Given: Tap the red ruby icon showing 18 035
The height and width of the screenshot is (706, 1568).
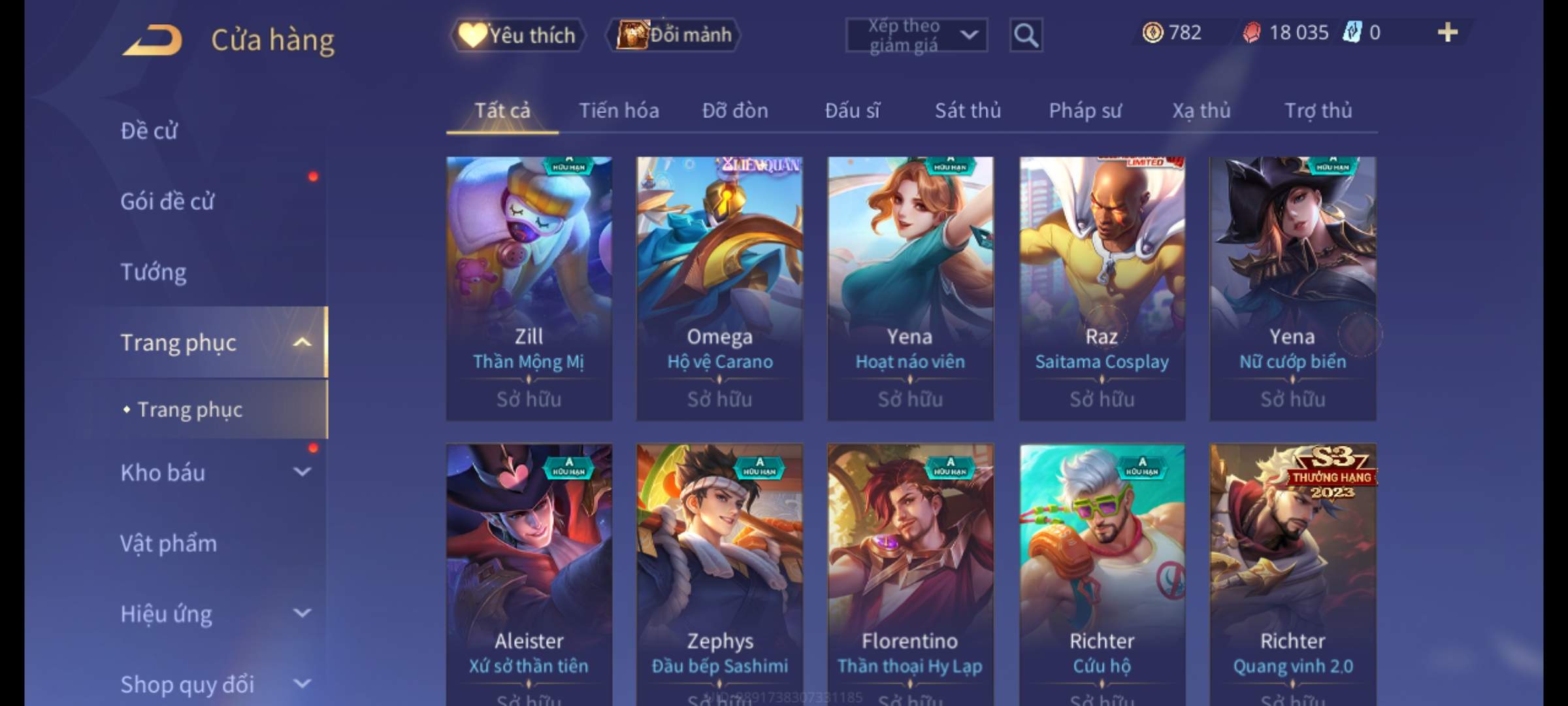Looking at the screenshot, I should tap(1251, 33).
